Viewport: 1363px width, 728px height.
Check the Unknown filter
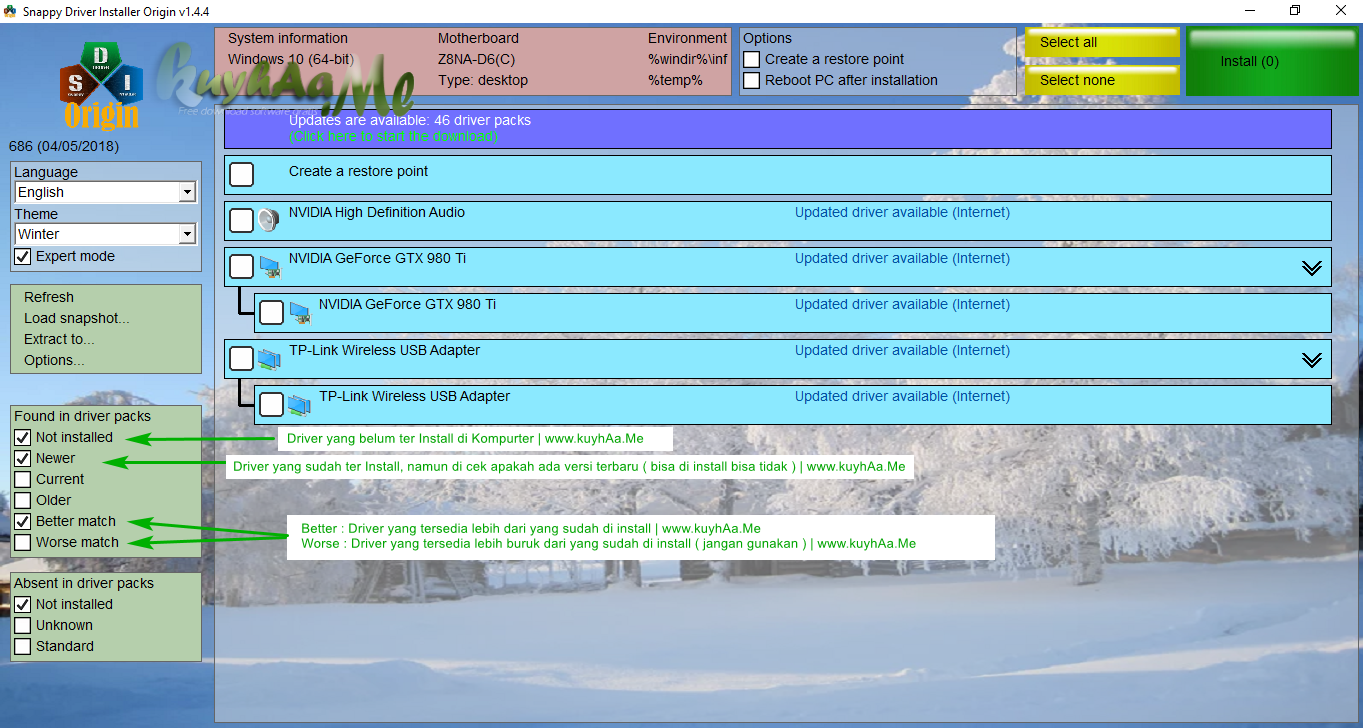click(x=23, y=626)
